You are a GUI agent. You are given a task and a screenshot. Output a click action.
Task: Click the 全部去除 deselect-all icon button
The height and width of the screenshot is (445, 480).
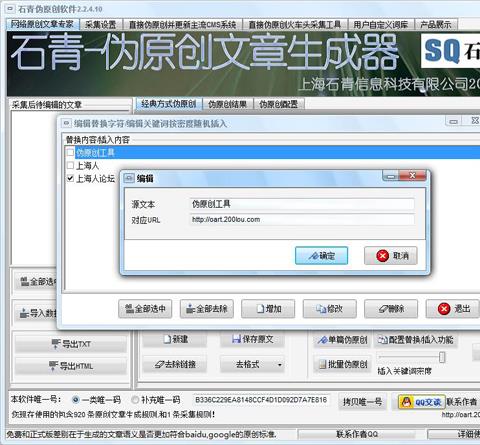[207, 309]
